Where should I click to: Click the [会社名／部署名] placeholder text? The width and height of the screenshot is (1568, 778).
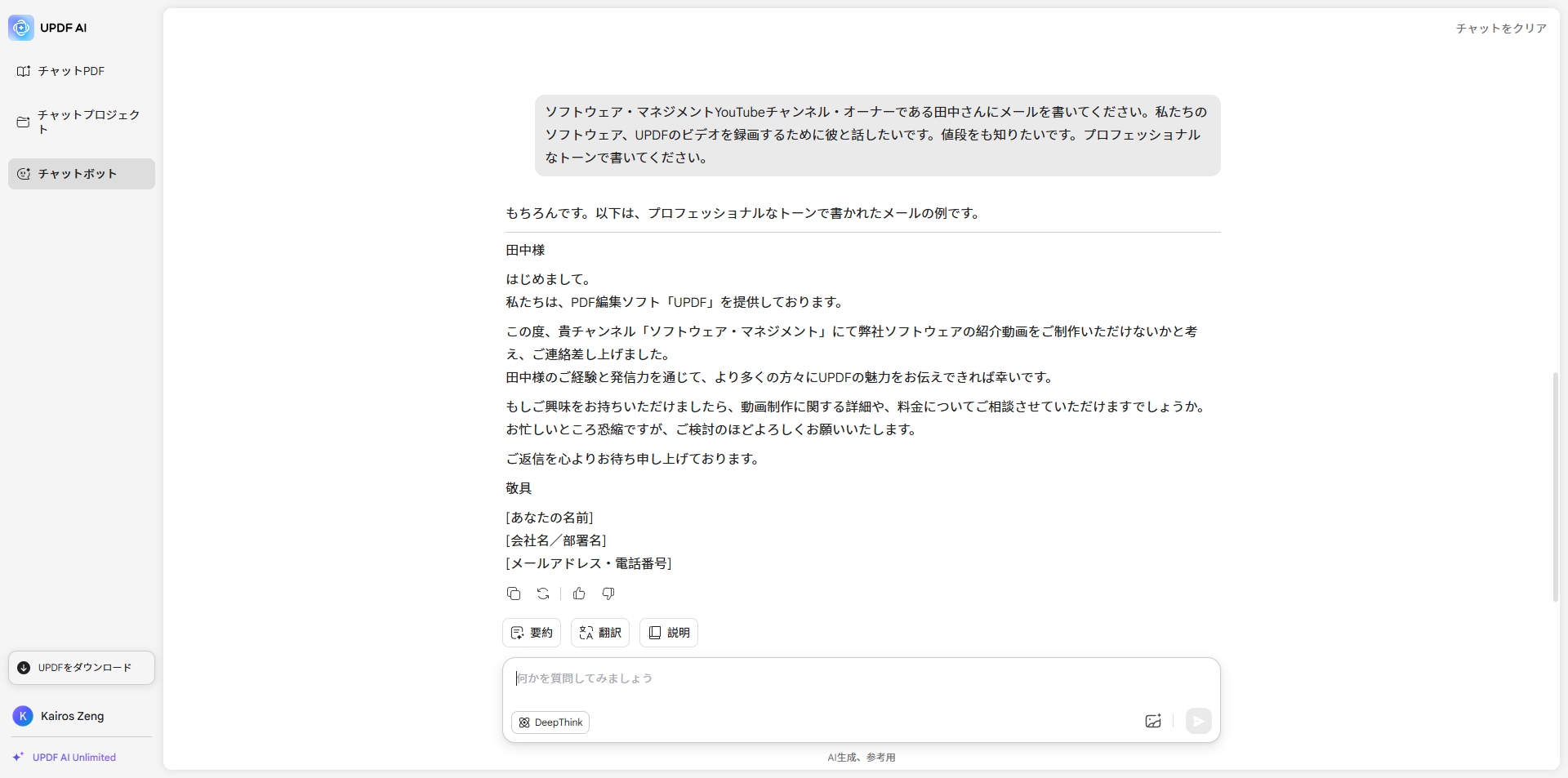pyautogui.click(x=556, y=540)
